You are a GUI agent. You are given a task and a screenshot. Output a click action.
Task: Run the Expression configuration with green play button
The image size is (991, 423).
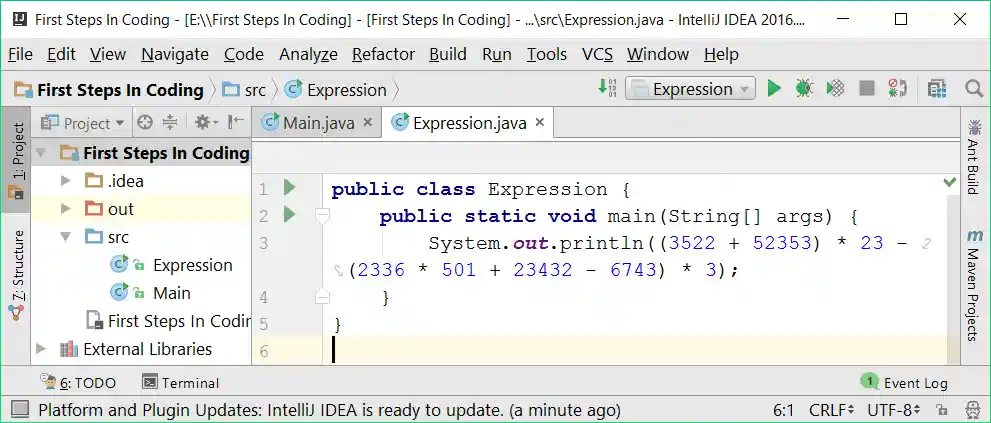click(774, 89)
